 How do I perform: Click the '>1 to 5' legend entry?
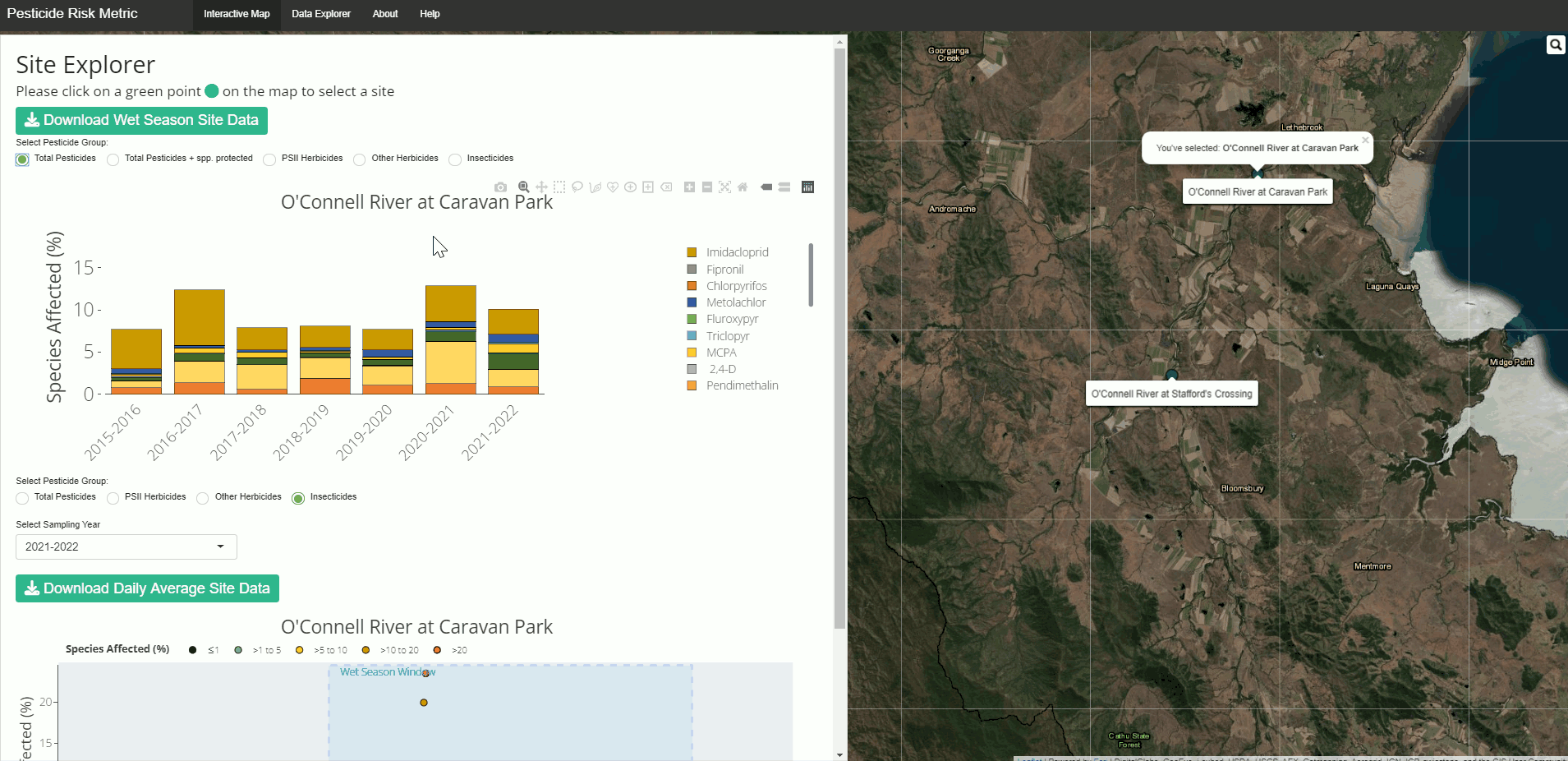click(x=266, y=650)
